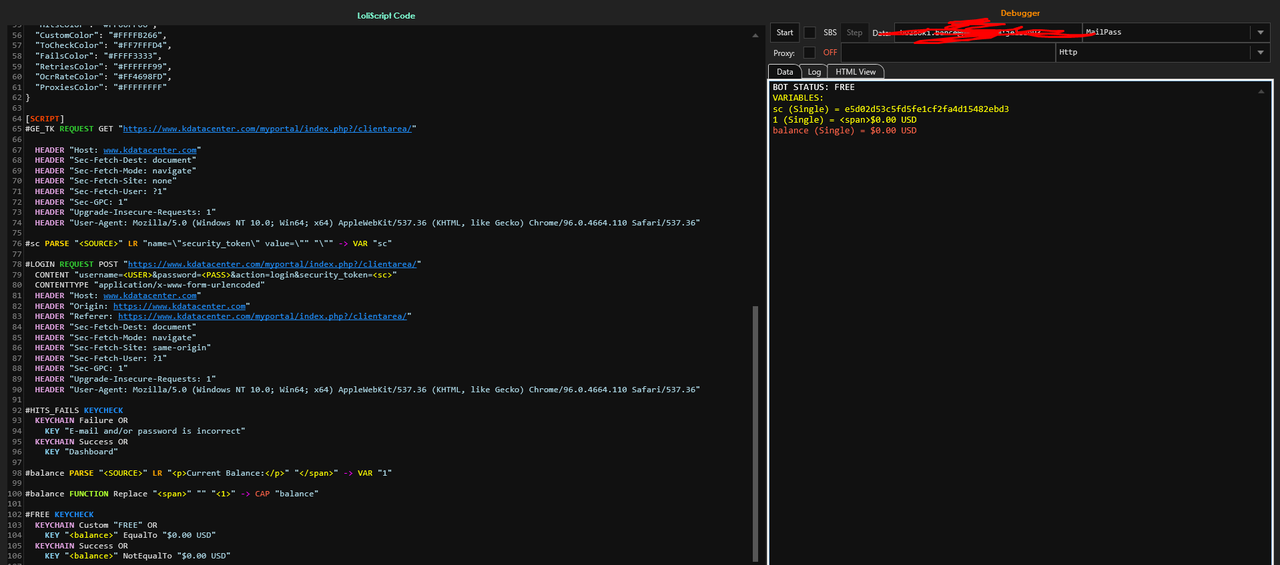Open the Referer header clientarea URL
1280x565 pixels.
tap(263, 316)
